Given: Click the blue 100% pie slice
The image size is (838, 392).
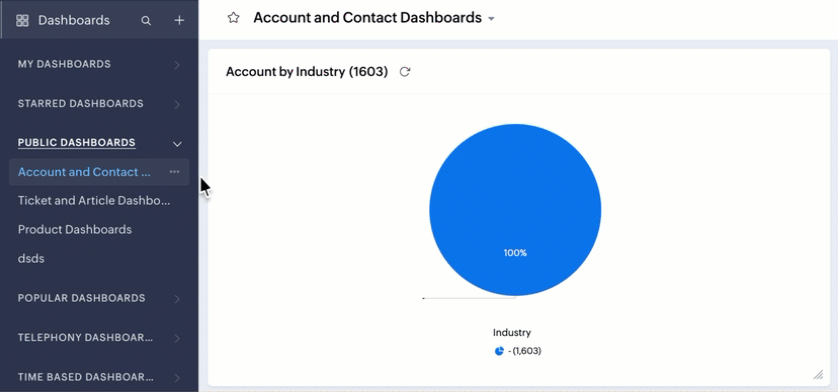Looking at the screenshot, I should (x=515, y=210).
